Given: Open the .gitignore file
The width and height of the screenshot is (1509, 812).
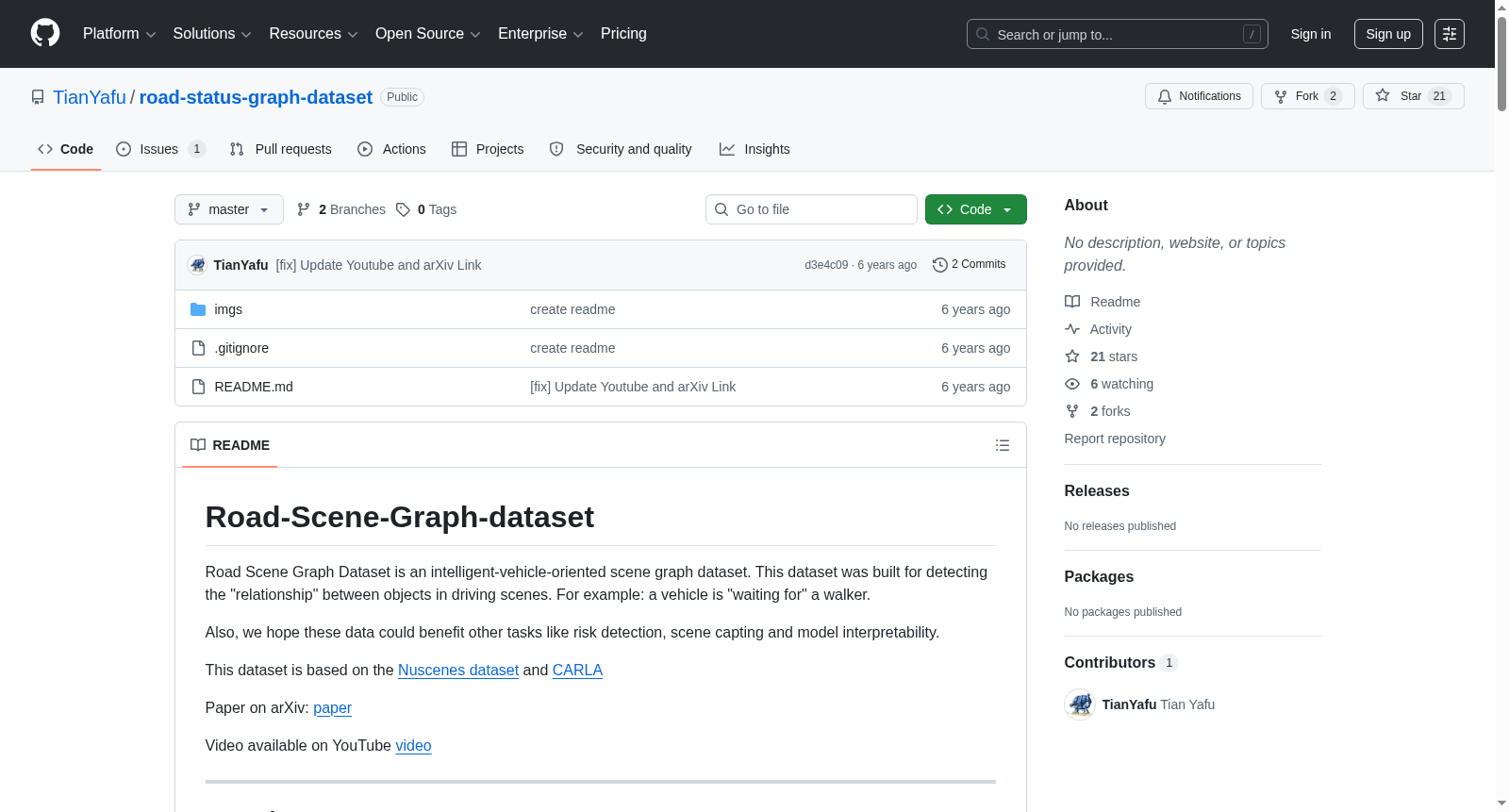Looking at the screenshot, I should coord(241,348).
